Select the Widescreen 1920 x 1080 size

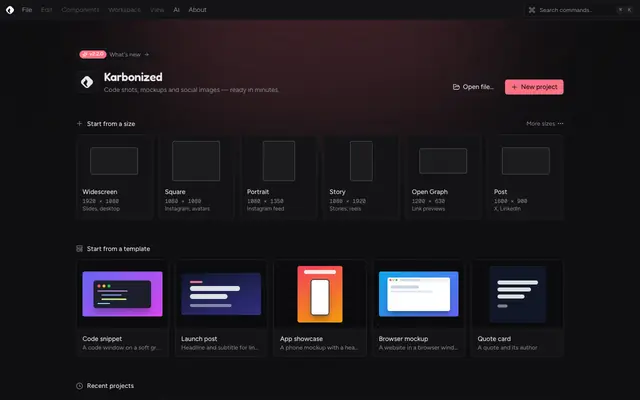click(114, 177)
